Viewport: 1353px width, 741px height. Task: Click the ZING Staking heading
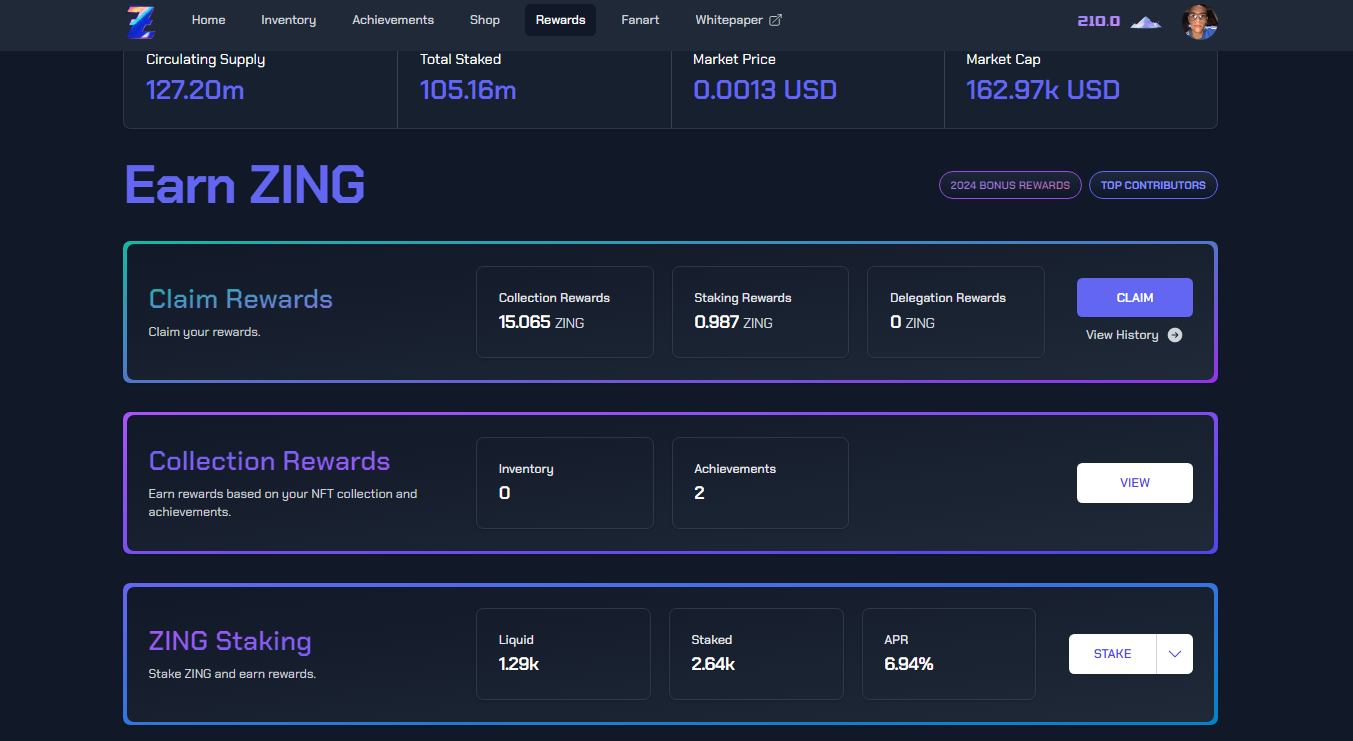click(230, 641)
